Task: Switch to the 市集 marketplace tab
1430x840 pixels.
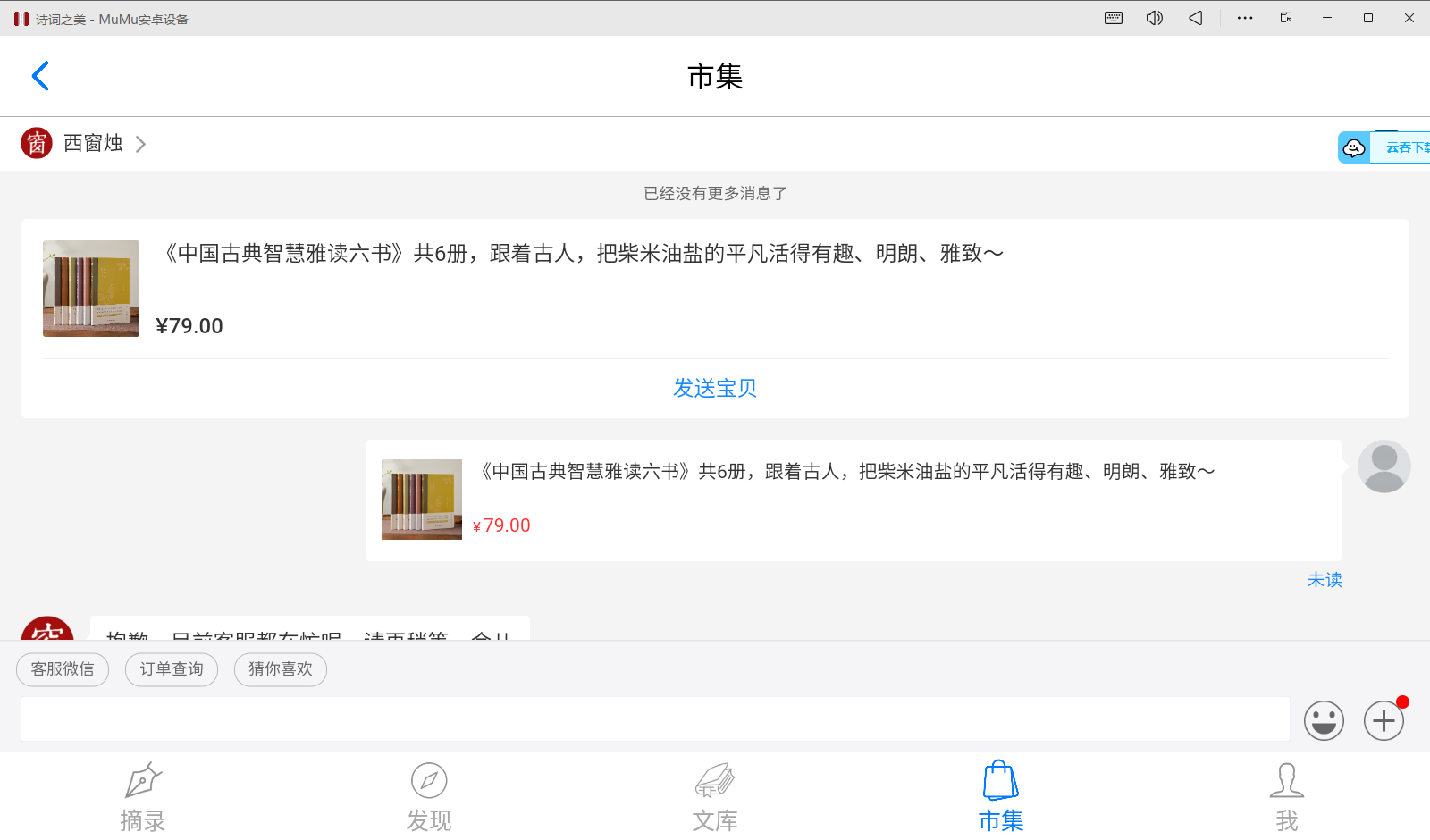Action: [x=999, y=795]
